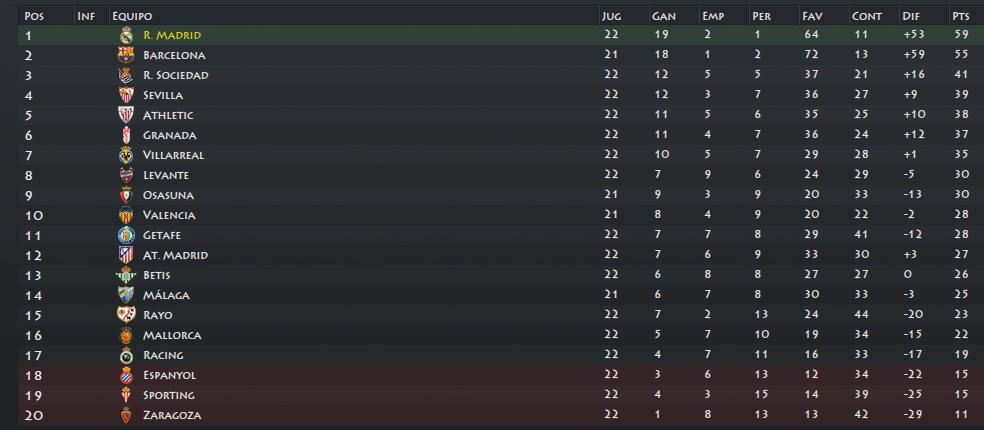Viewport: 984px width, 430px height.
Task: Click the Villarreal club crest
Action: click(126, 155)
